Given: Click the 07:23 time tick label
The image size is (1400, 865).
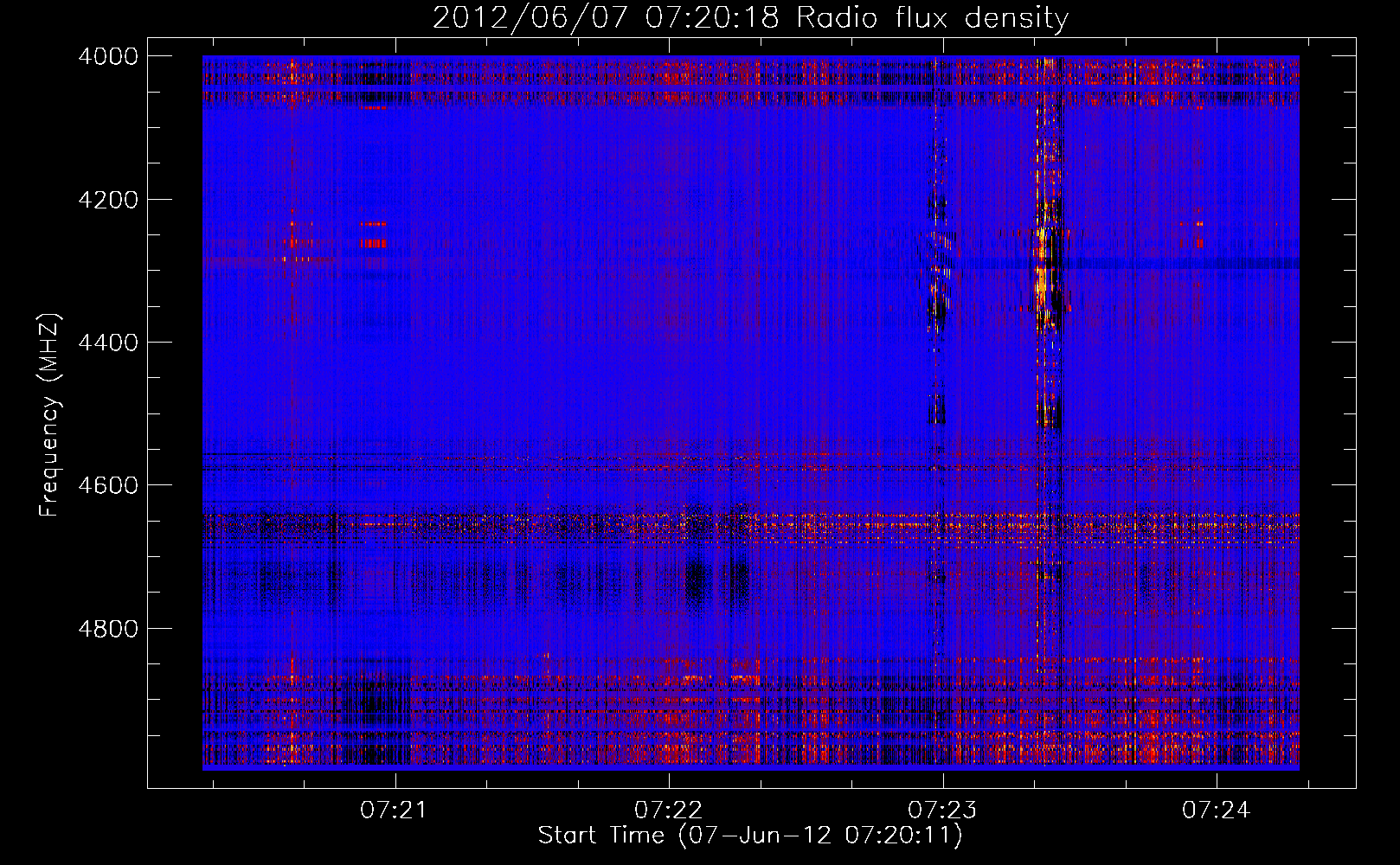Looking at the screenshot, I should tap(942, 810).
